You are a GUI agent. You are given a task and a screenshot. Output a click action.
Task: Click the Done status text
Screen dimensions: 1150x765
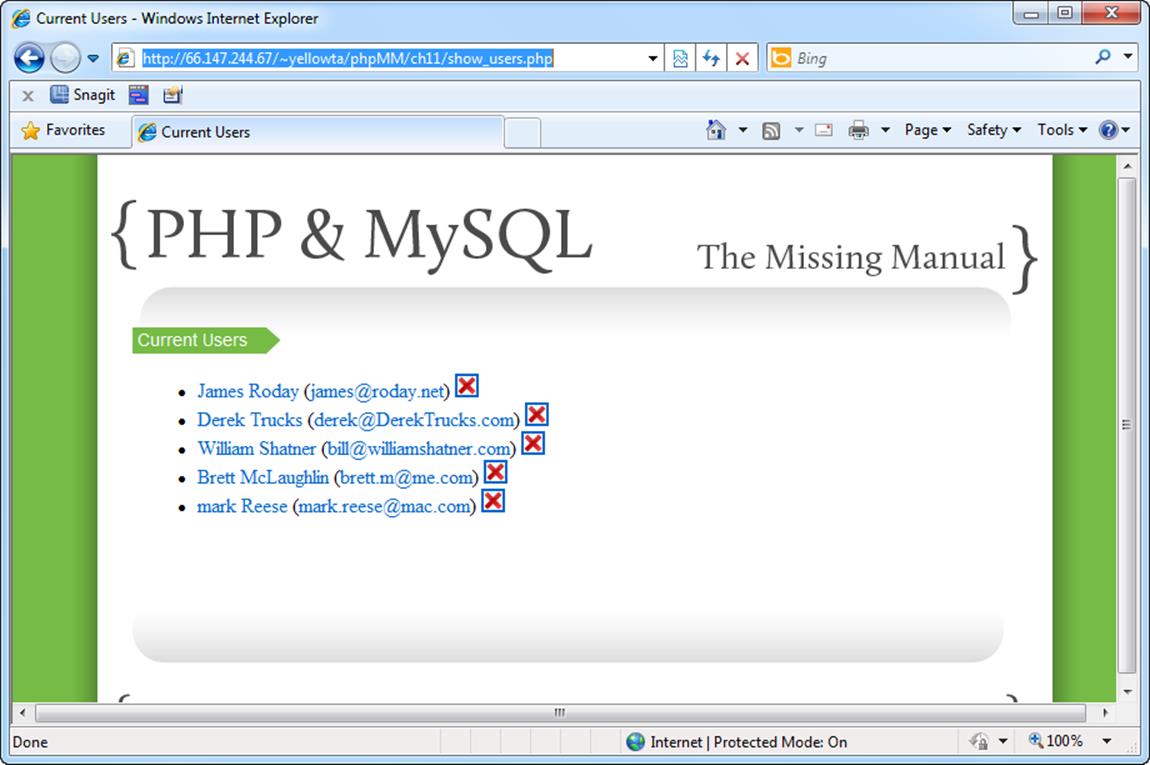point(30,742)
